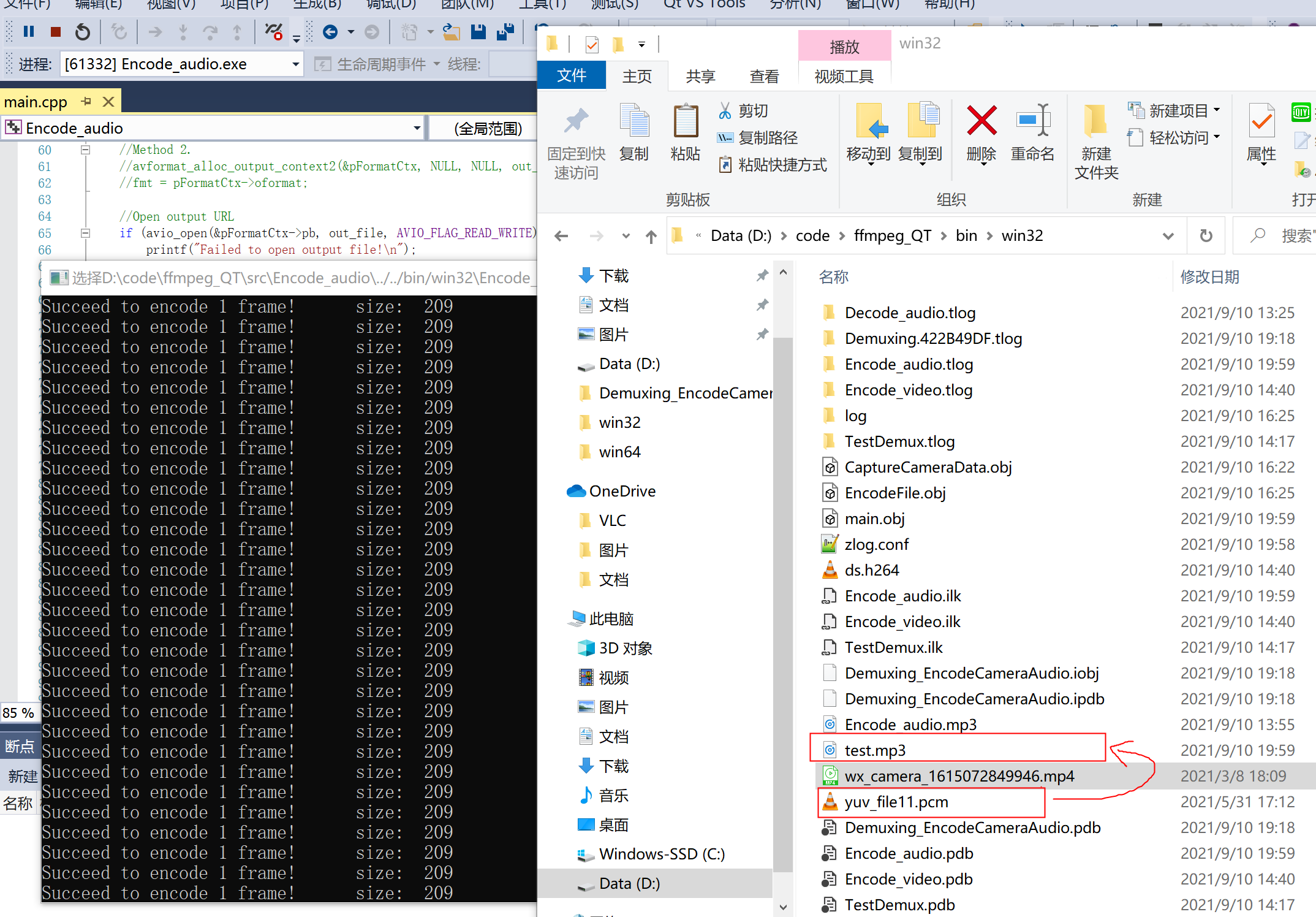Click the red Delete icon in ribbon
This screenshot has height=917, width=1316.
click(981, 121)
